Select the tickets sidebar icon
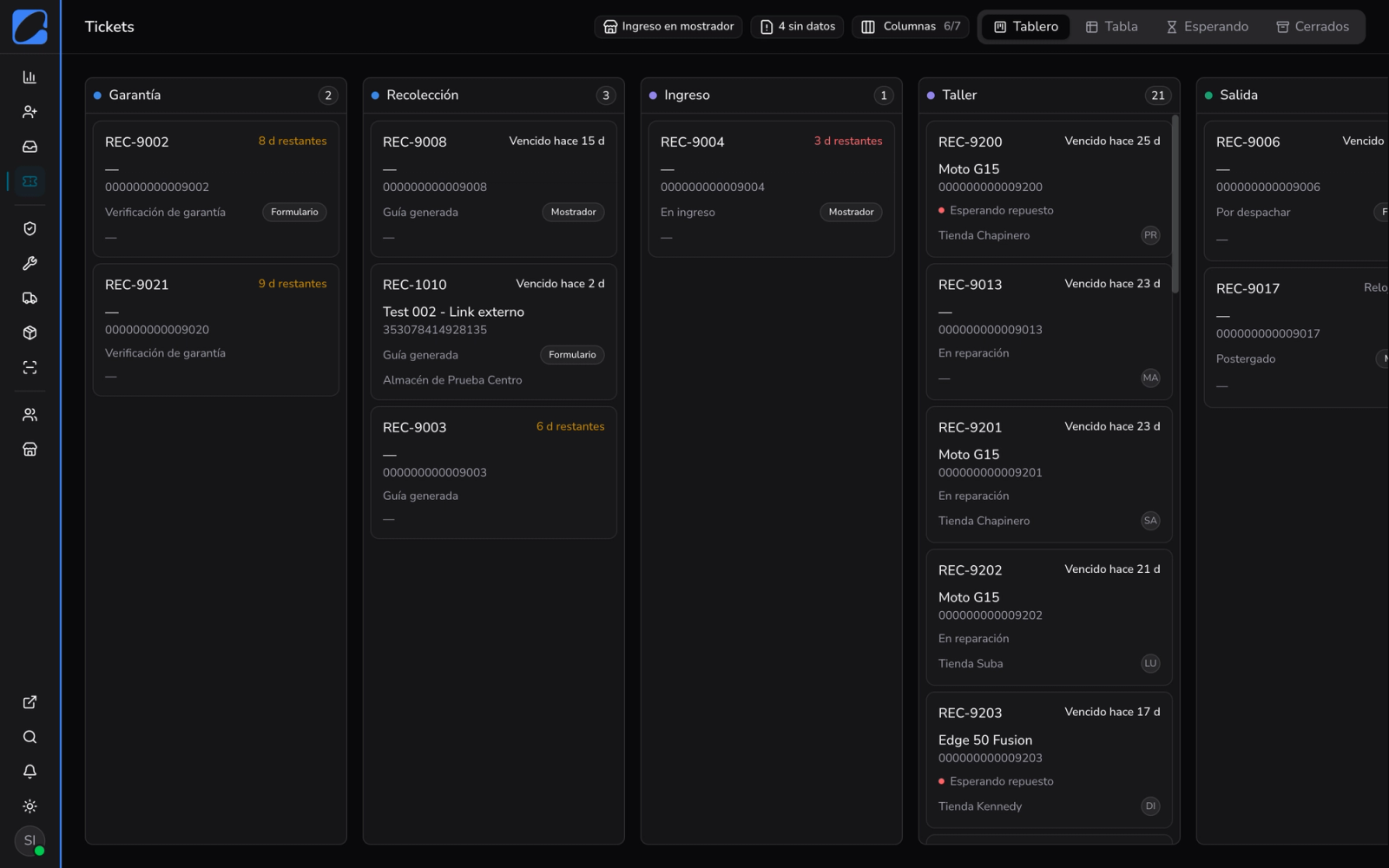 click(30, 181)
